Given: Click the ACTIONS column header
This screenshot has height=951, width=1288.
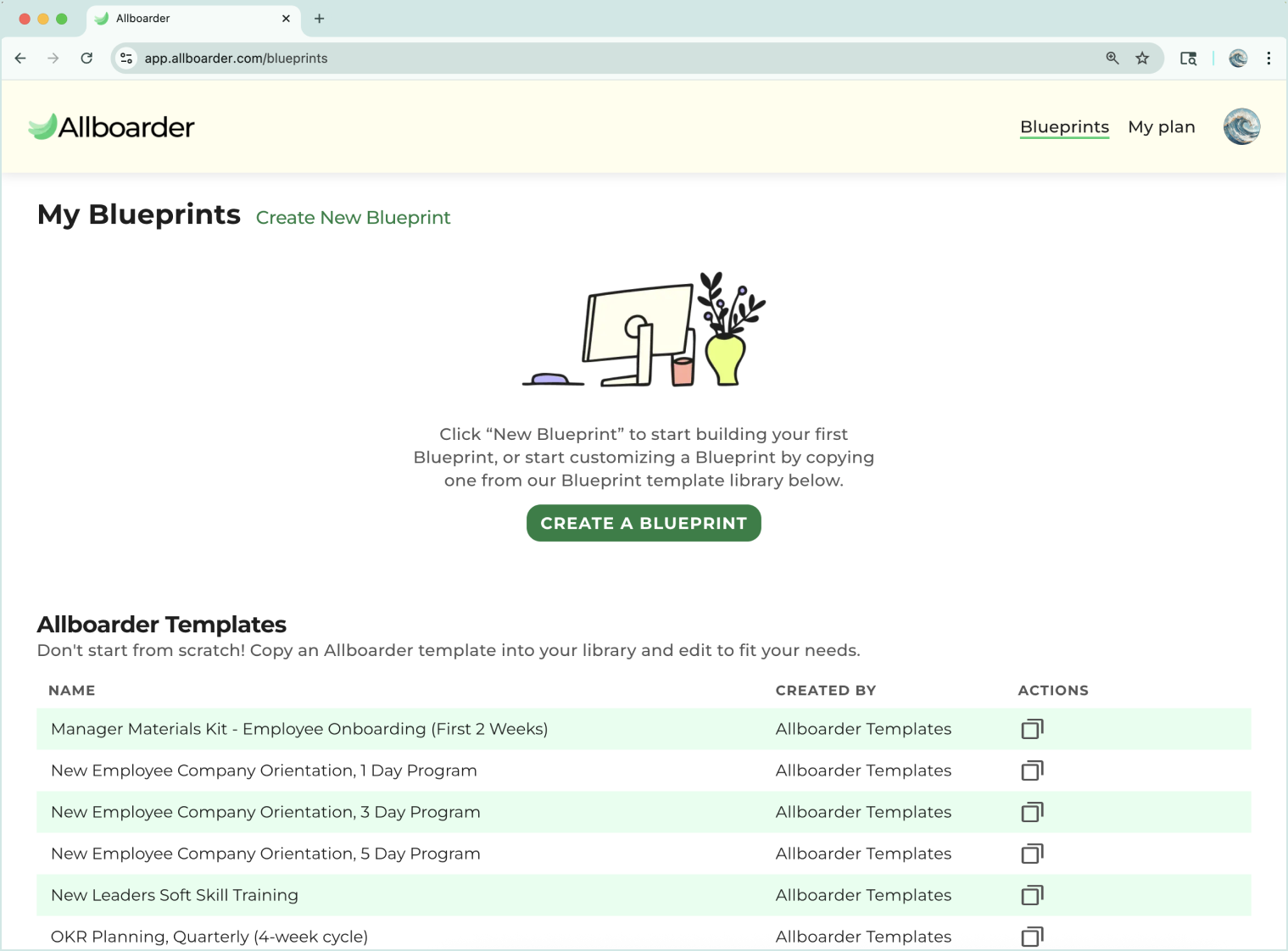Looking at the screenshot, I should (1053, 691).
